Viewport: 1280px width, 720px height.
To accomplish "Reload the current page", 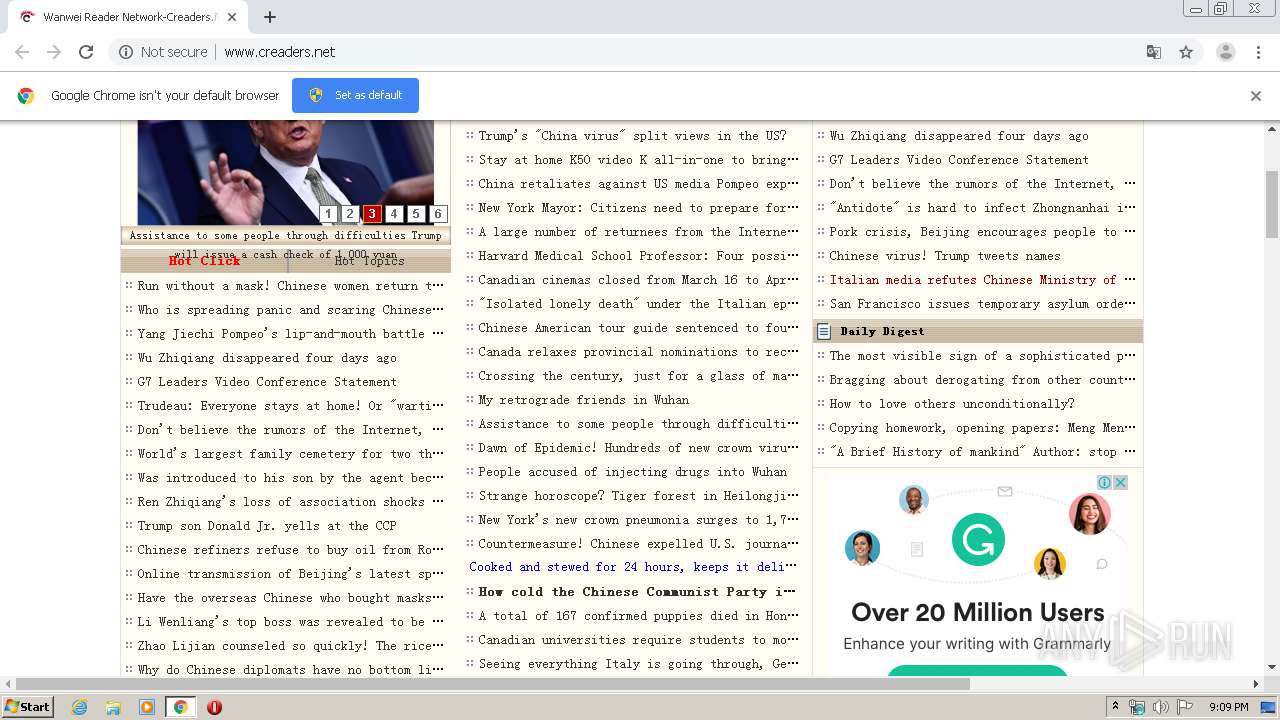I will point(86,52).
